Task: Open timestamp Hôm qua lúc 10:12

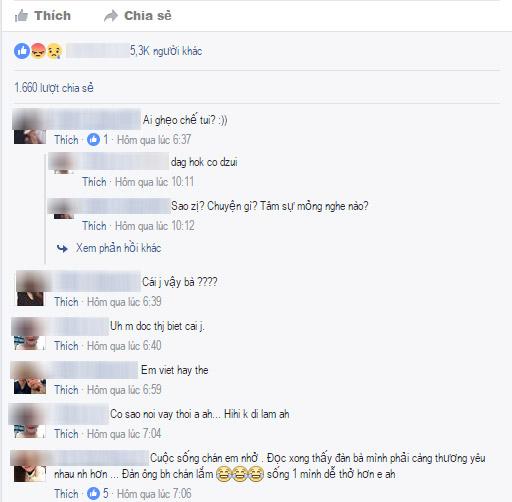Action: click(x=155, y=226)
